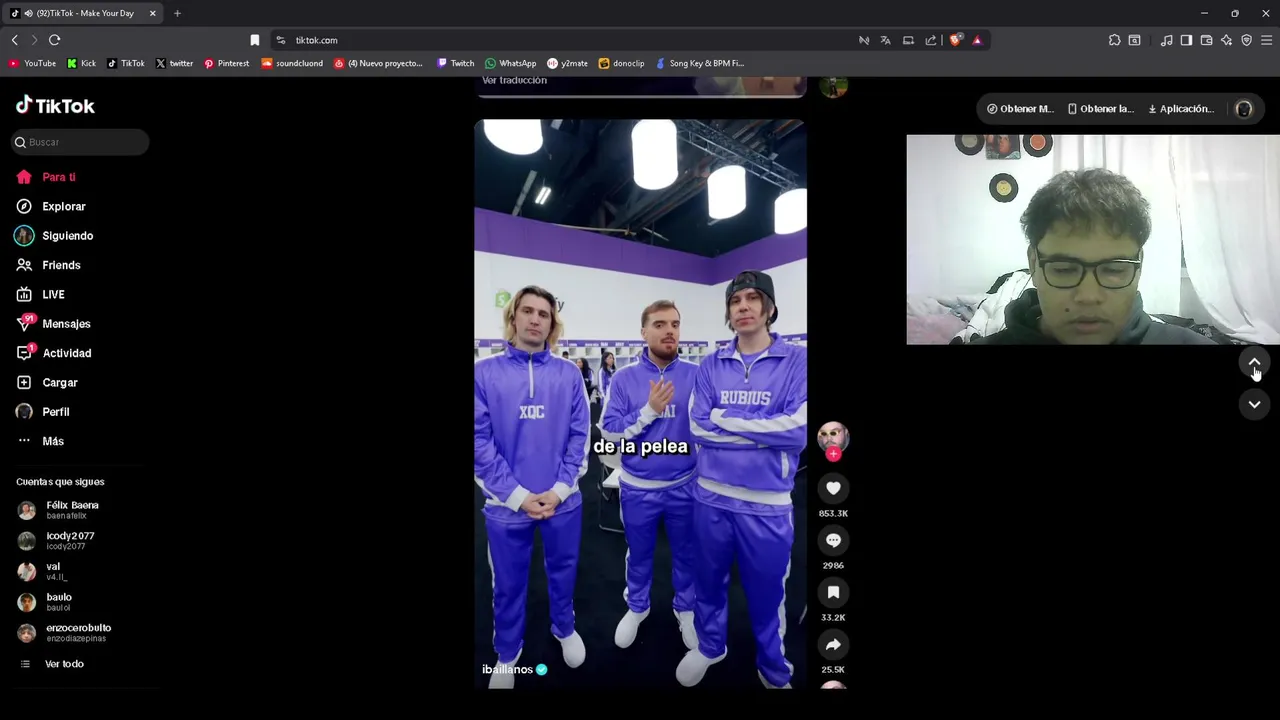Open the Brave VPN shield icon
The image size is (1280, 720).
1246,40
